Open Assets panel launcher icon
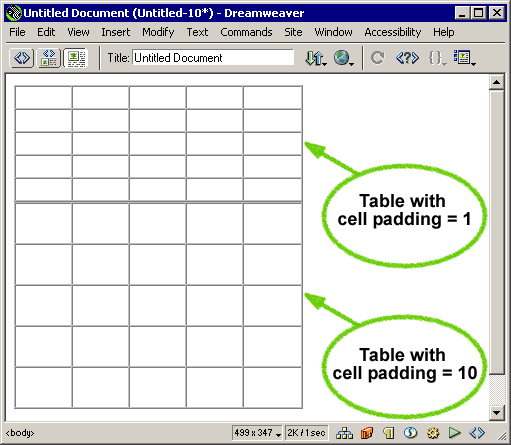This screenshot has height=445, width=511. coord(367,433)
